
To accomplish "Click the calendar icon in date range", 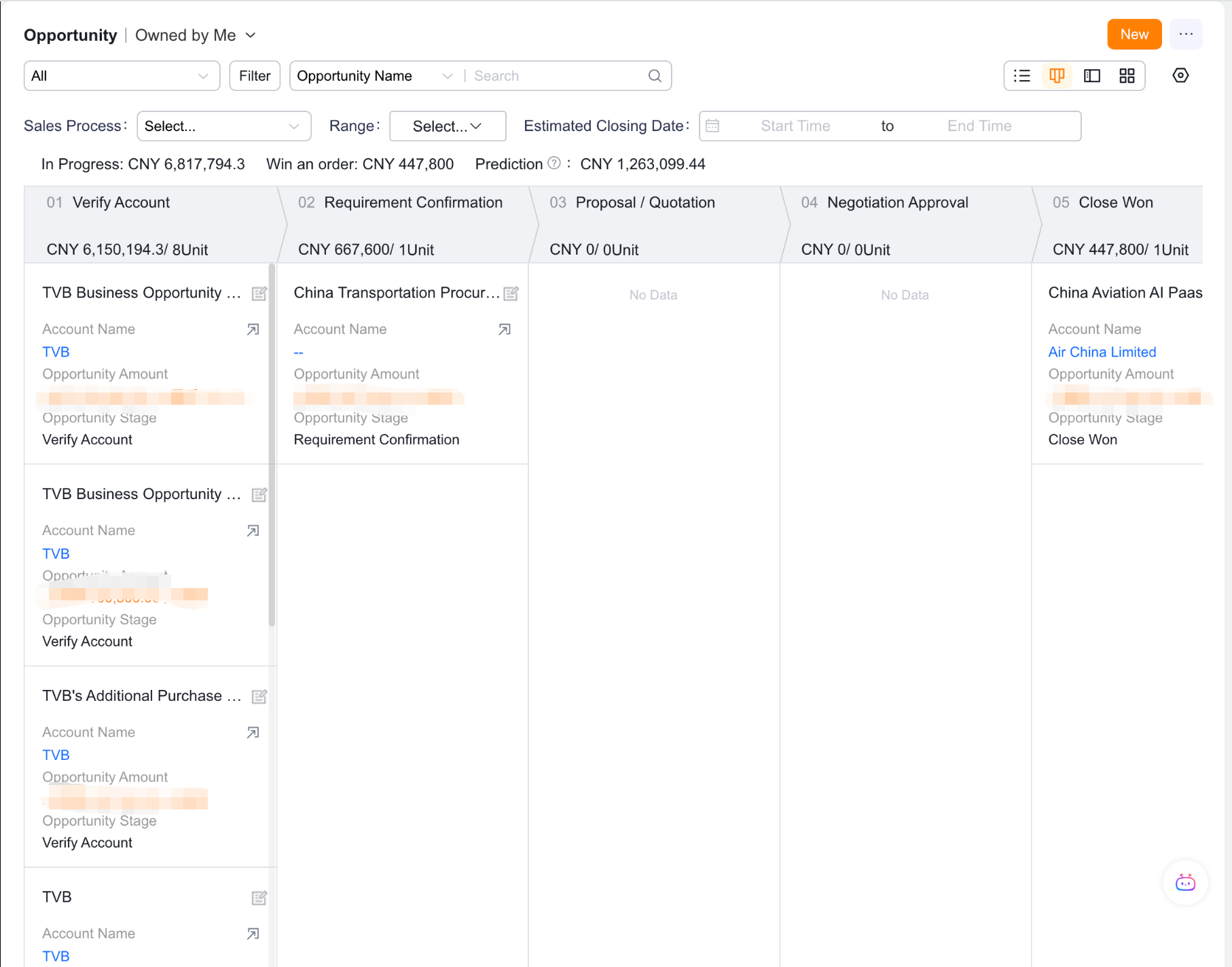I will click(712, 126).
